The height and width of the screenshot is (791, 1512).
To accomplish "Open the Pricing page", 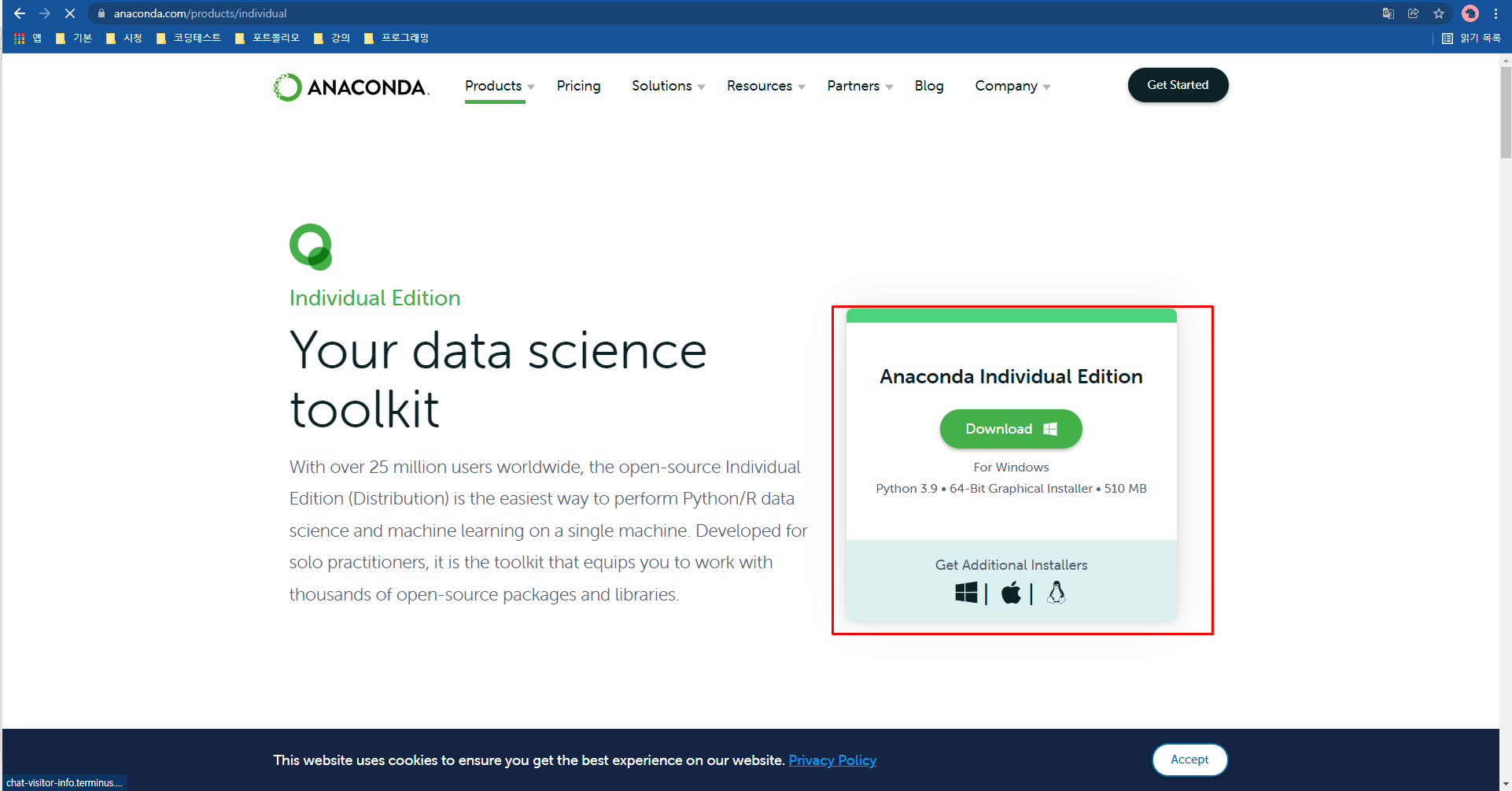I will click(578, 86).
